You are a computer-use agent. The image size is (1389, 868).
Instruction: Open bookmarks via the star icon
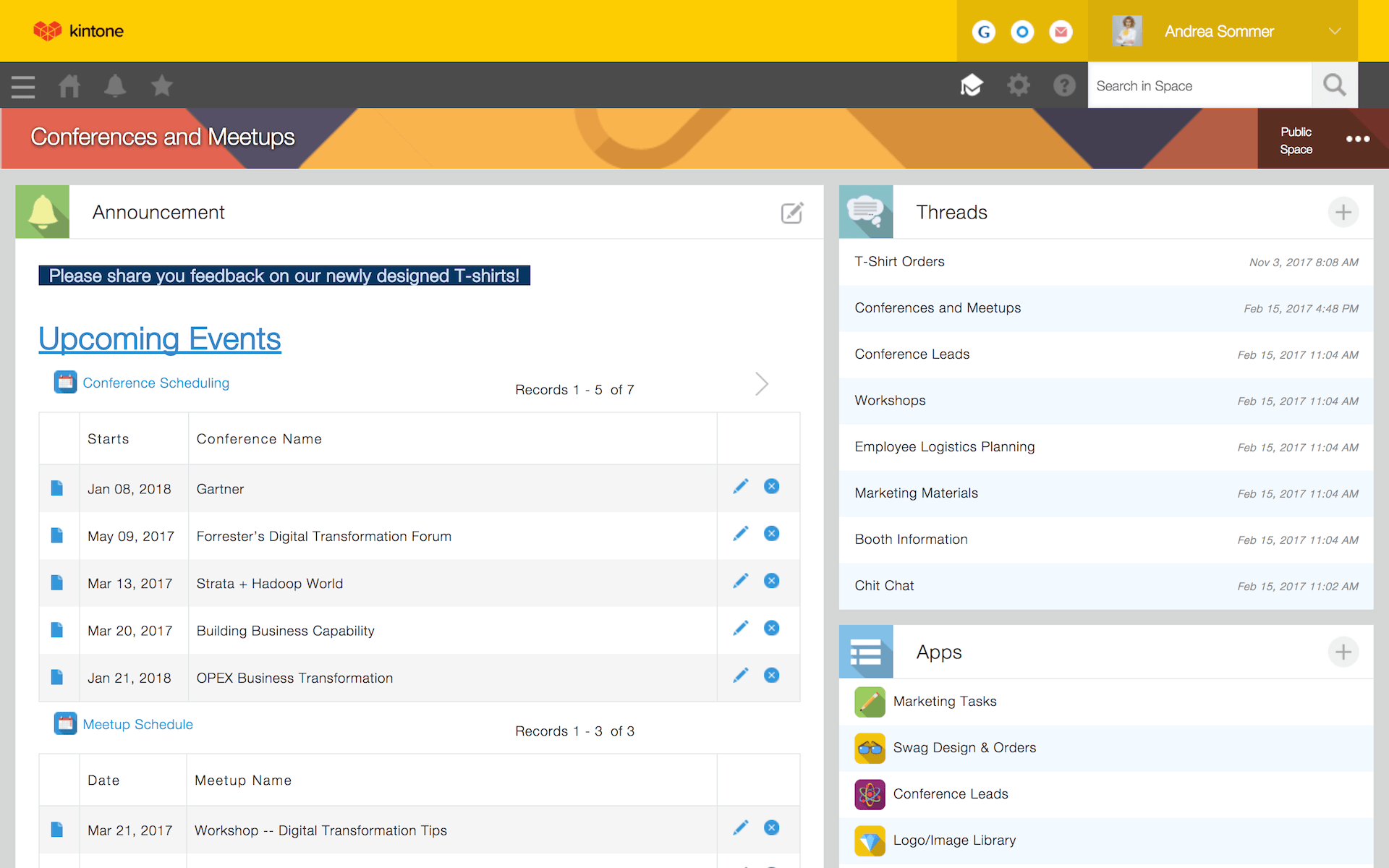coord(161,86)
